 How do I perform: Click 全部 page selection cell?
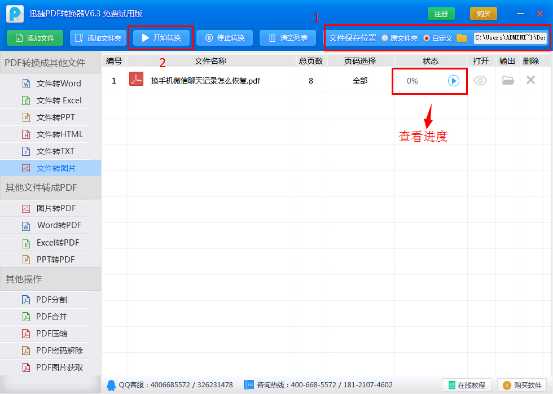click(360, 81)
